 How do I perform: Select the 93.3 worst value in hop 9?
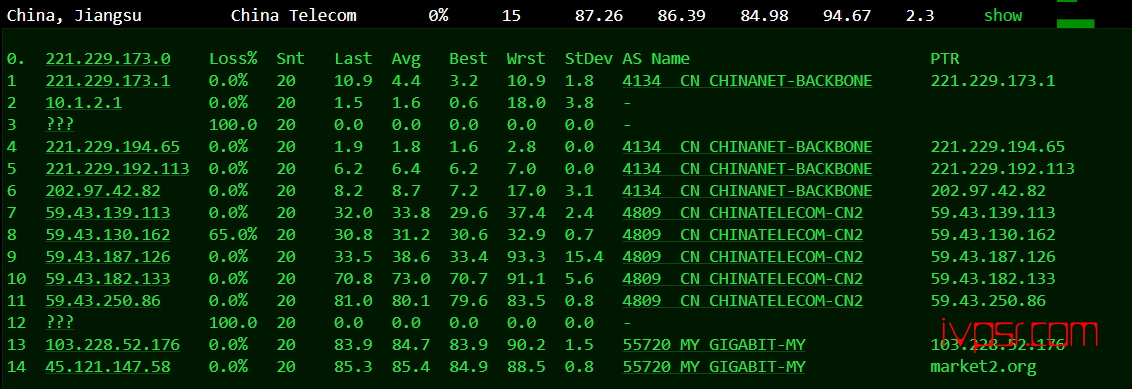526,257
